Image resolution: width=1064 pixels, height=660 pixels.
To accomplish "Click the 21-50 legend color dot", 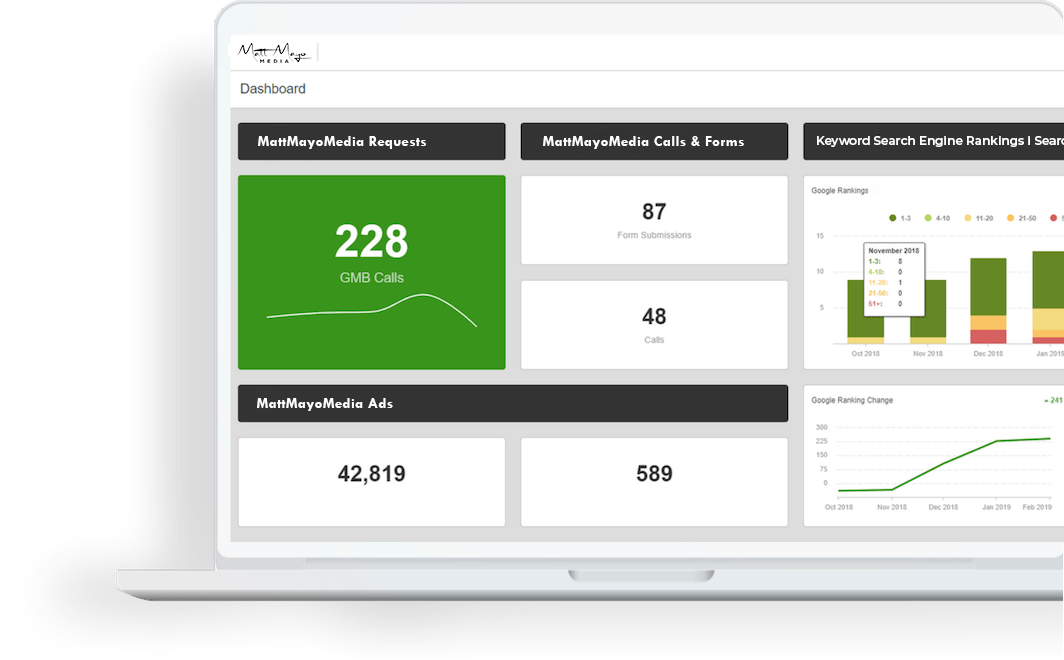I will (x=1011, y=217).
